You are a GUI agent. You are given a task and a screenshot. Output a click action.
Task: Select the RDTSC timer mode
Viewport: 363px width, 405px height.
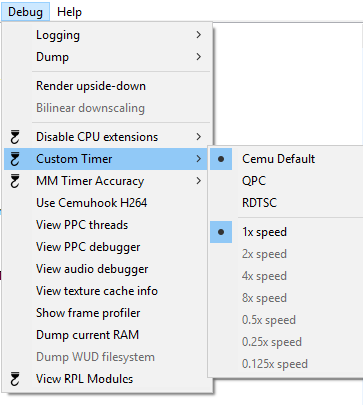coord(259,203)
